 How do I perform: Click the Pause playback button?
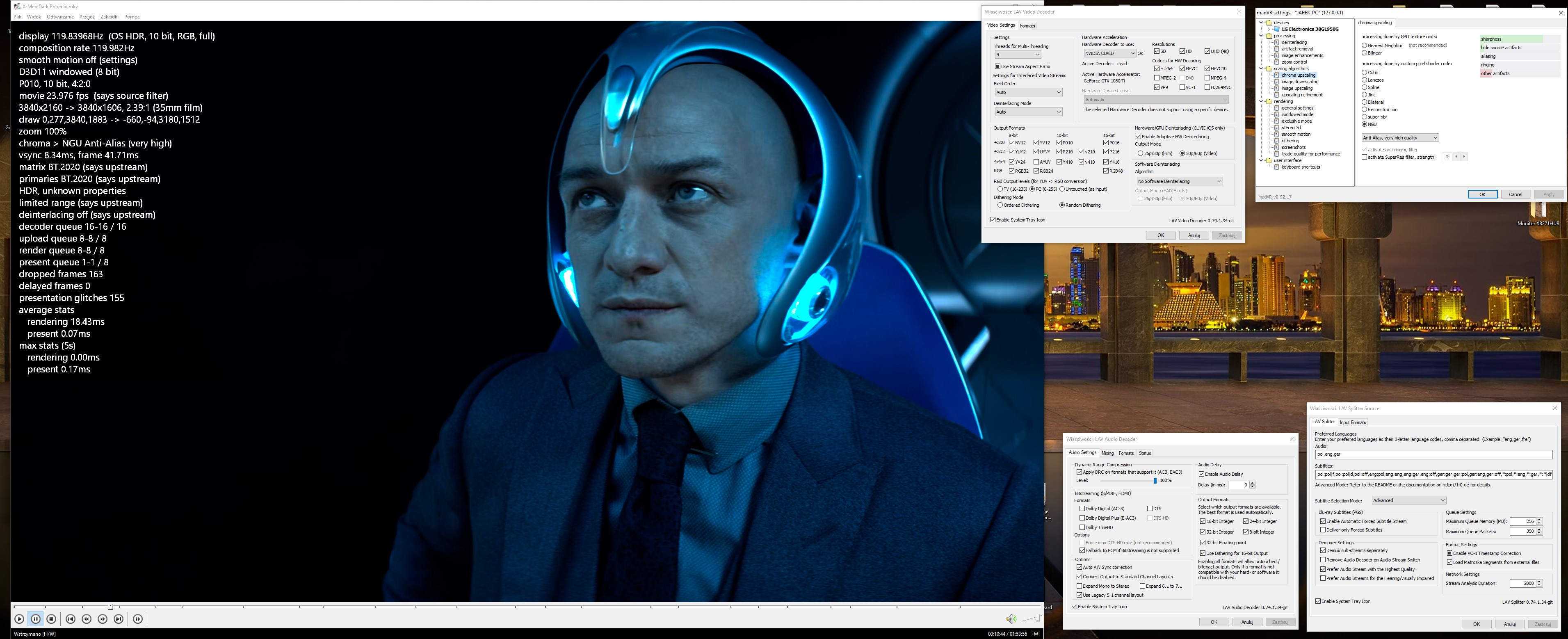click(x=35, y=619)
